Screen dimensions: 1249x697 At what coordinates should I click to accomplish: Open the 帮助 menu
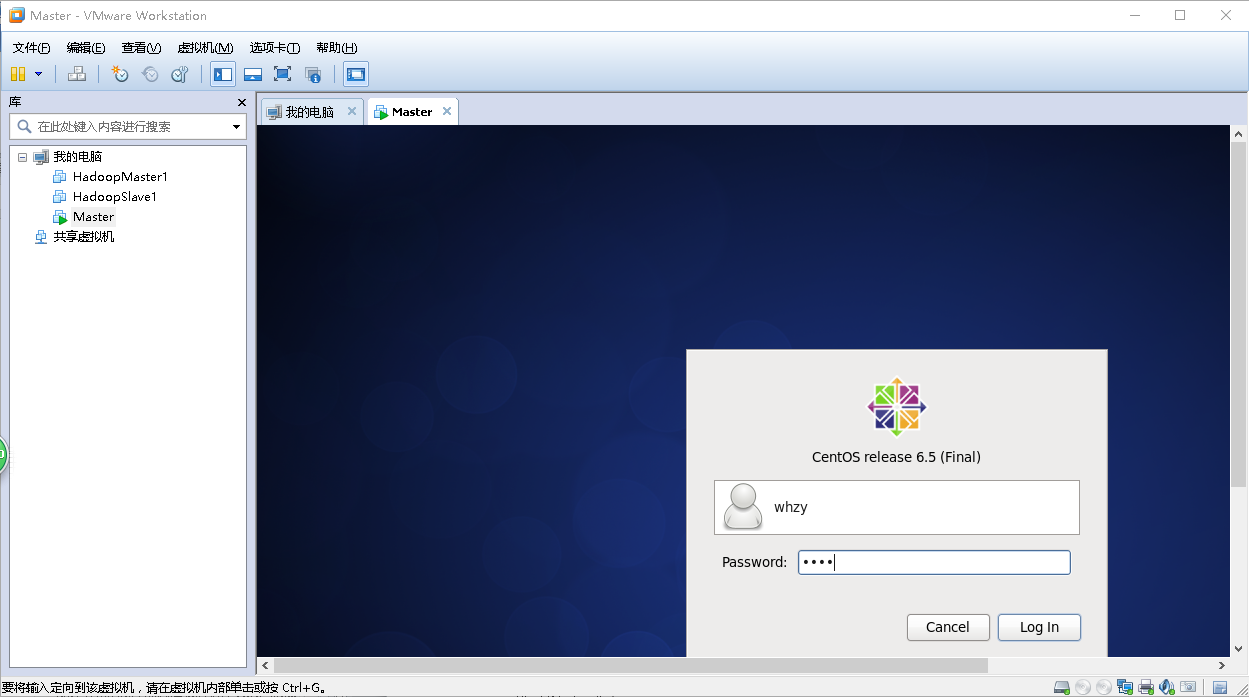337,48
